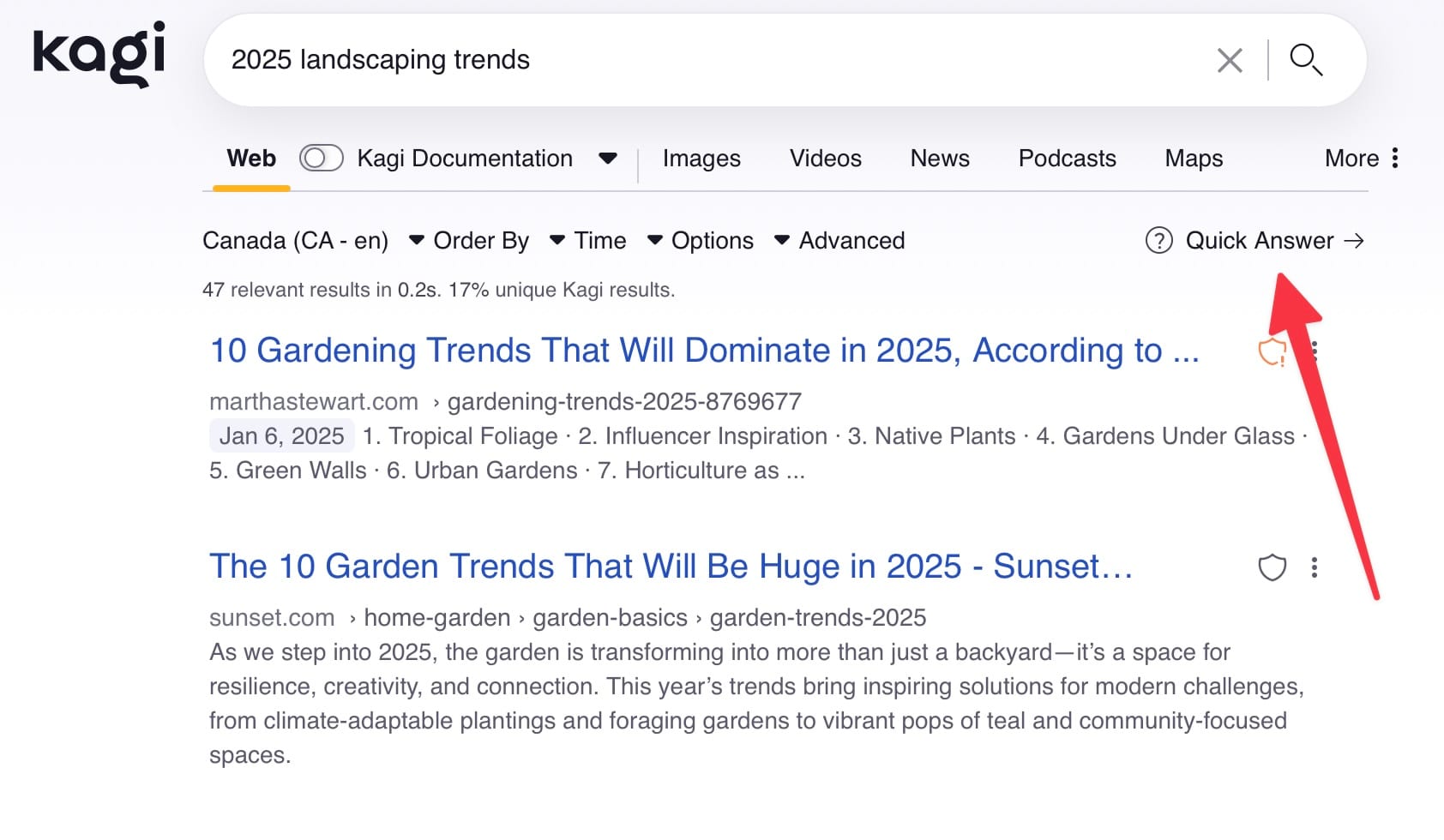Click the 'Tropical Foliage' snippet text
The width and height of the screenshot is (1444, 840).
[x=473, y=436]
